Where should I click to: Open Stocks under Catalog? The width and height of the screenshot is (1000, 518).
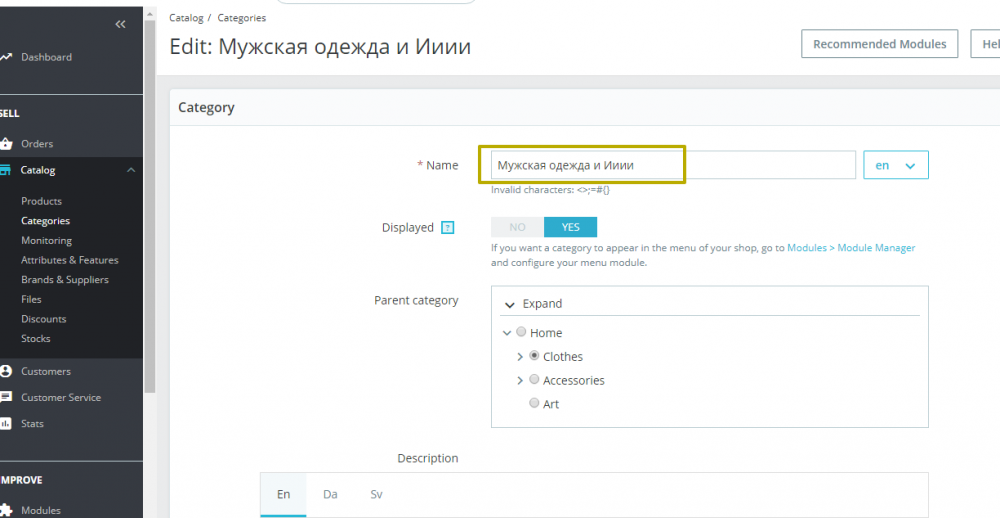(x=36, y=338)
